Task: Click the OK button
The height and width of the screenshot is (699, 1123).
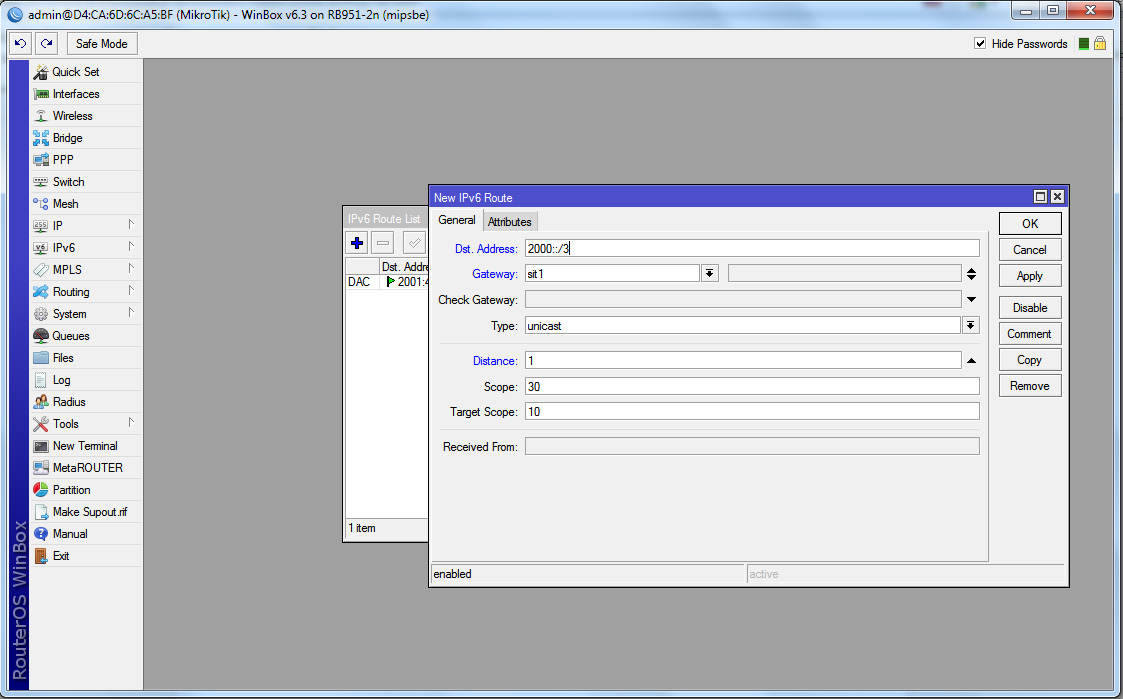Action: 1029,224
